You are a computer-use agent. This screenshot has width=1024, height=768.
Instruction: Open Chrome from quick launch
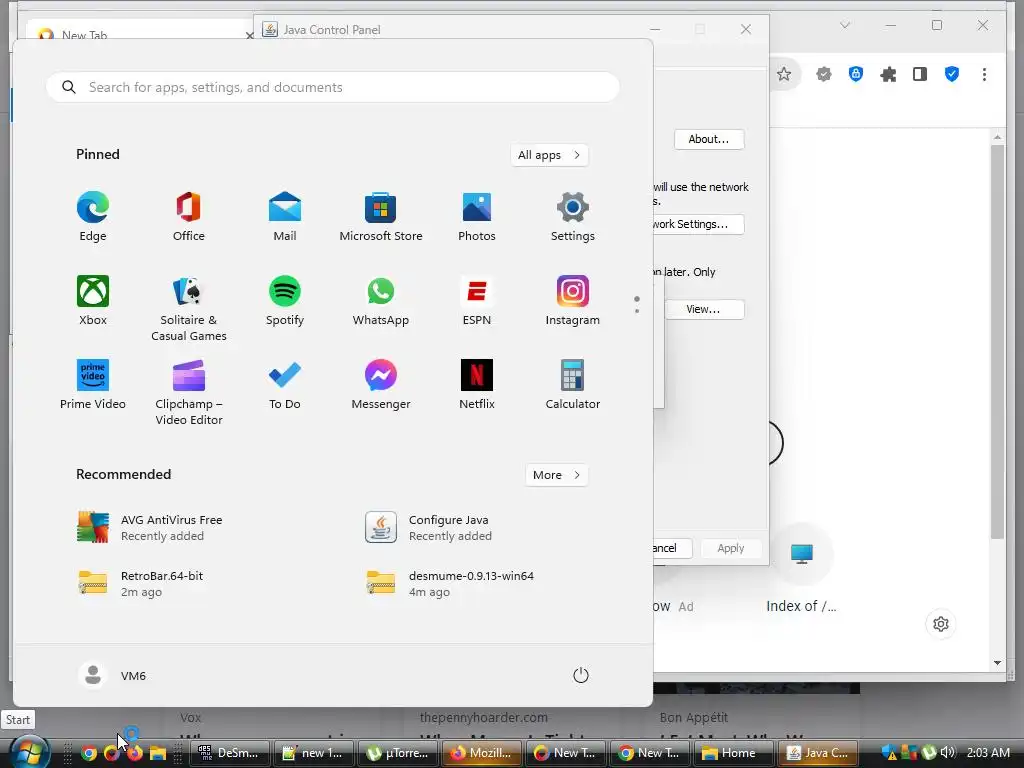point(89,753)
